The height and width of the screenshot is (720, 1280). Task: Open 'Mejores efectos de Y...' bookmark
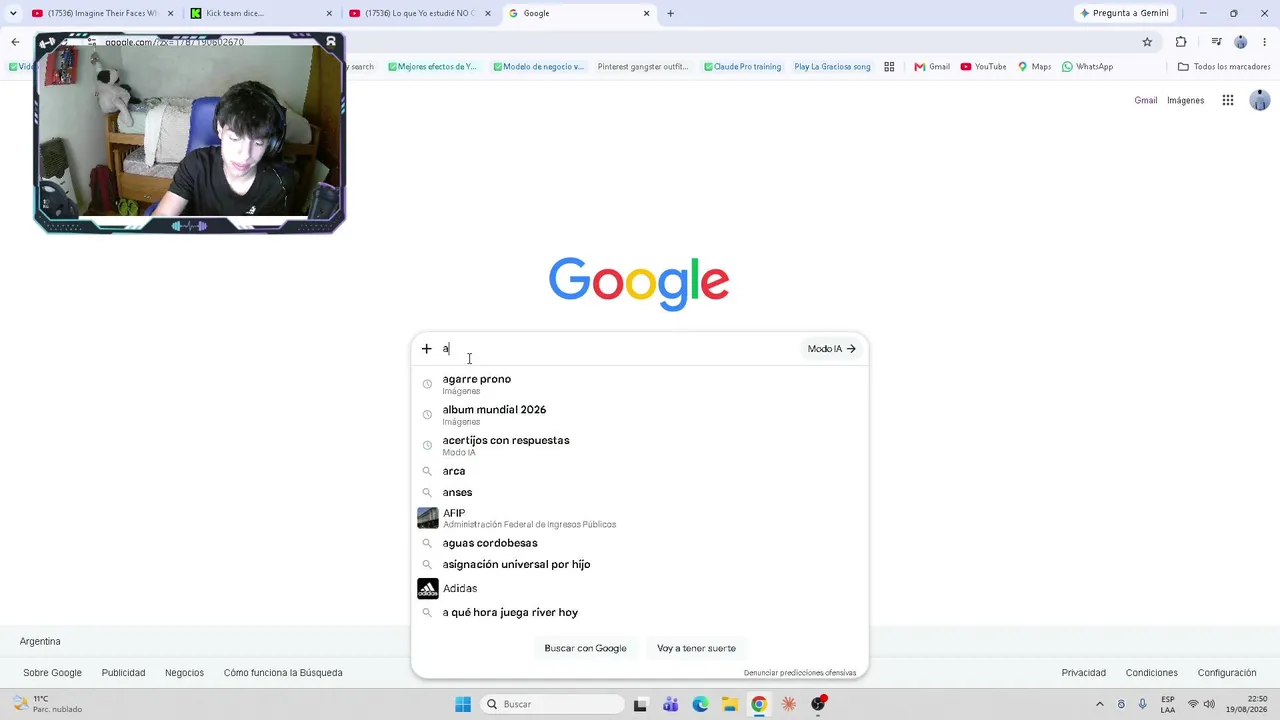(x=432, y=67)
